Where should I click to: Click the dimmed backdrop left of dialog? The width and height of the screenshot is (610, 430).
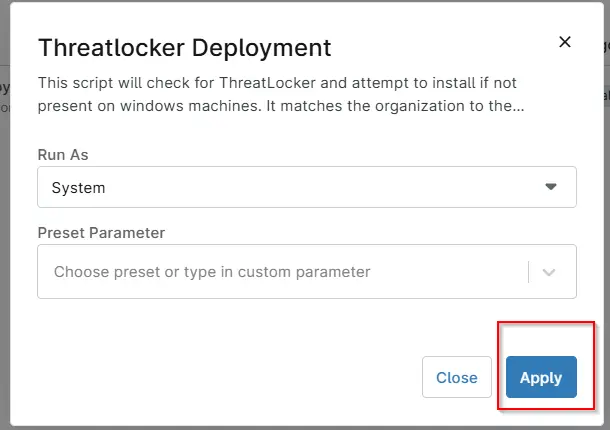pos(4,233)
